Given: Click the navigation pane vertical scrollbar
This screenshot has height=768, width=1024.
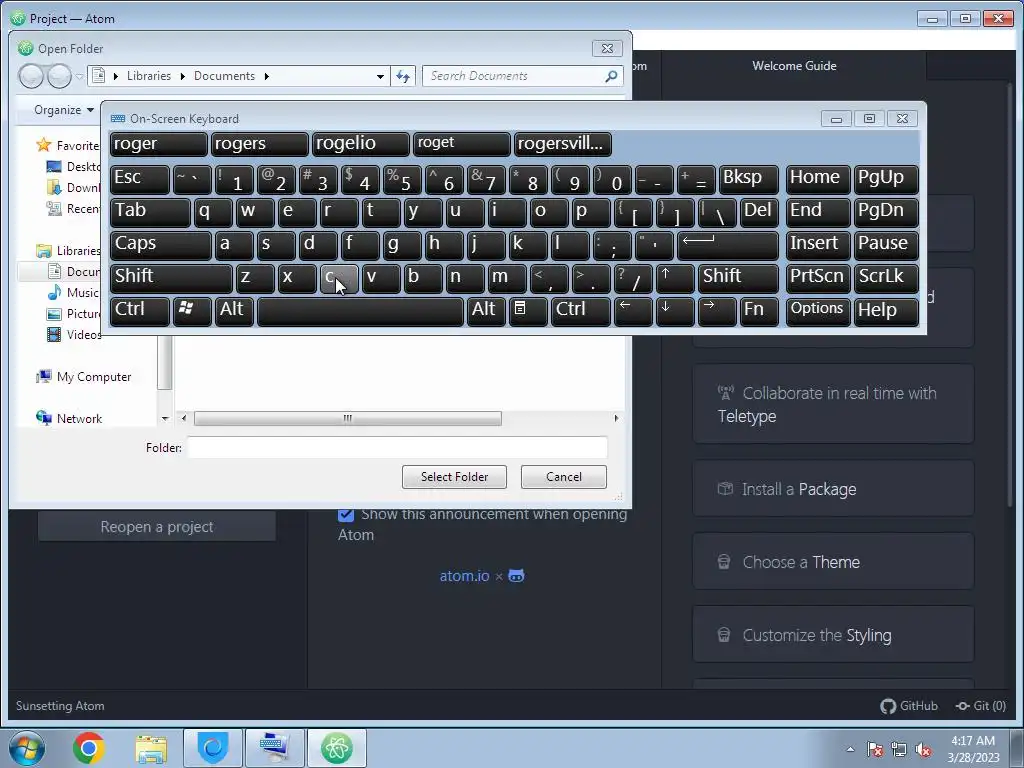Looking at the screenshot, I should (x=165, y=362).
